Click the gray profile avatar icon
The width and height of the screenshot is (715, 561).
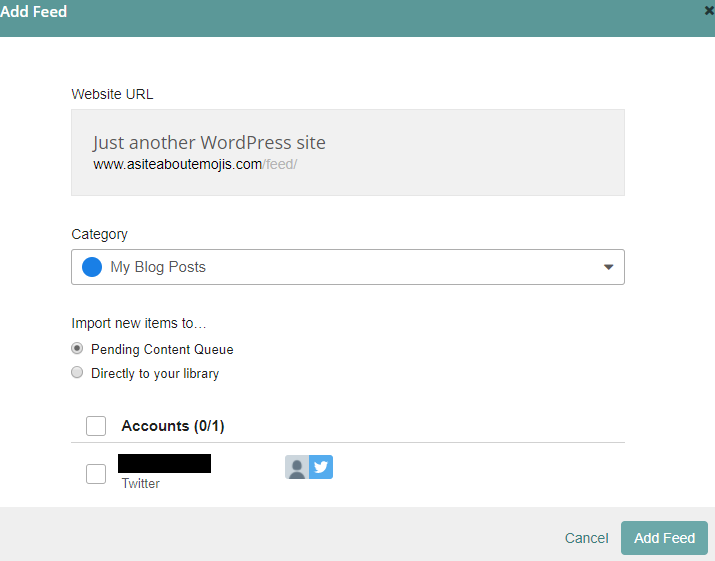(x=297, y=467)
